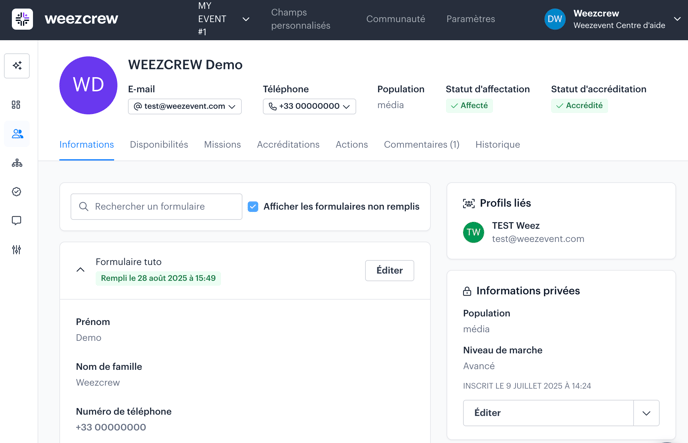Image resolution: width=688 pixels, height=443 pixels.
Task: Open the +33 00000000 phone dropdown
Action: pyautogui.click(x=309, y=106)
